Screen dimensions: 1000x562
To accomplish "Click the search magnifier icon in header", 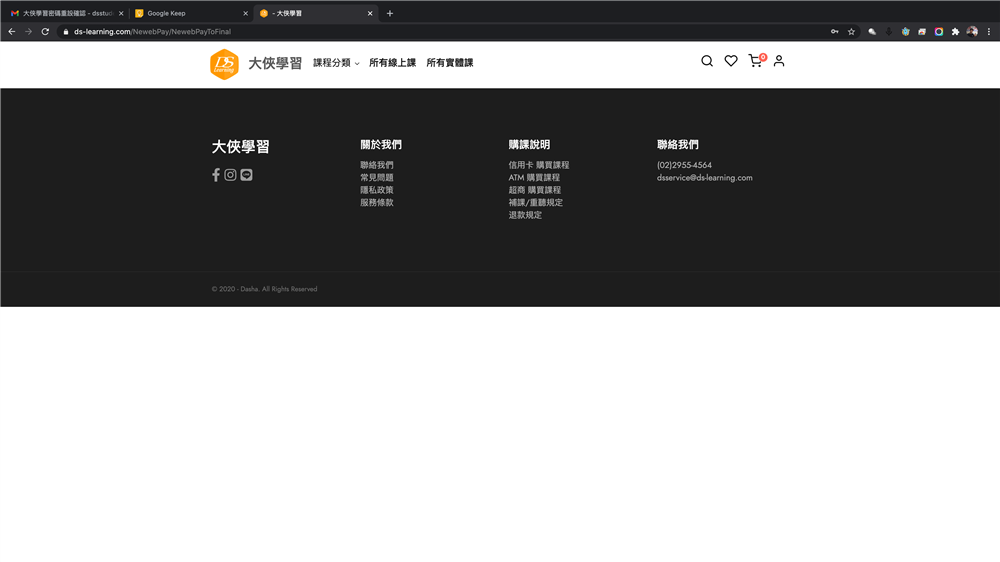I will pos(707,61).
